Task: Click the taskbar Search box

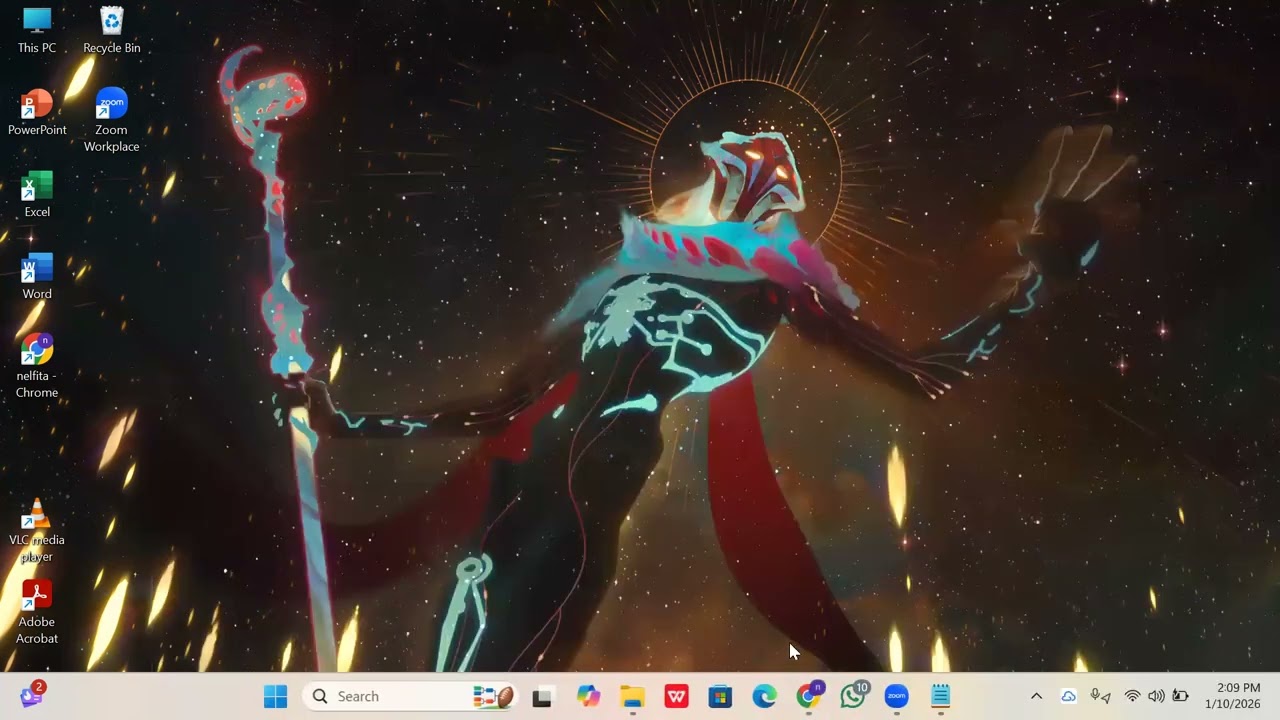Action: click(412, 696)
